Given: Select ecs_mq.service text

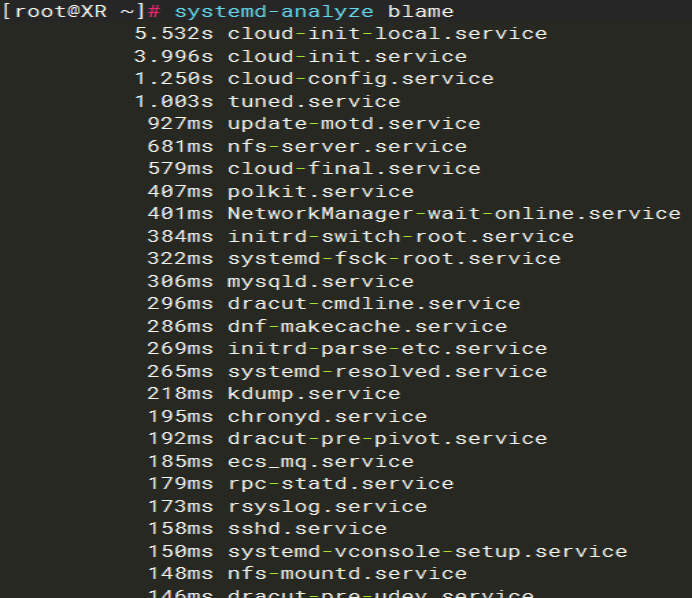Looking at the screenshot, I should 320,462.
